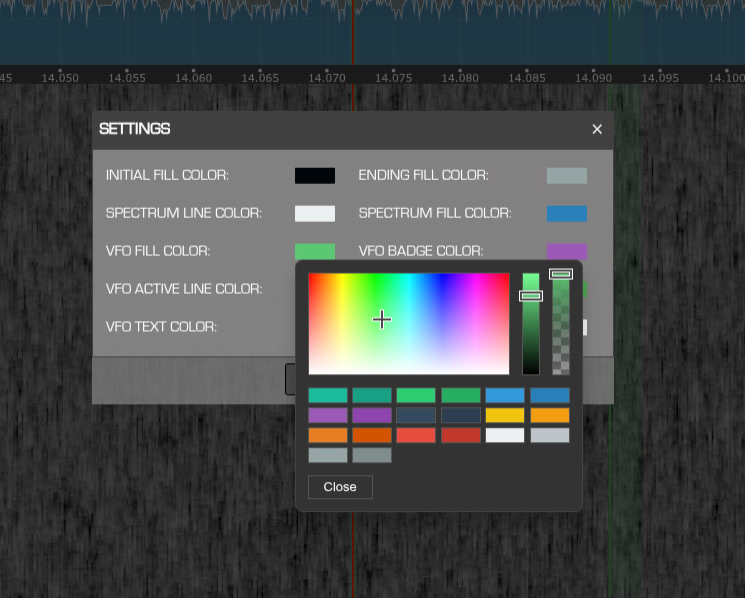745x598 pixels.
Task: Open the Initial Fill Color black swatch
Action: point(315,176)
